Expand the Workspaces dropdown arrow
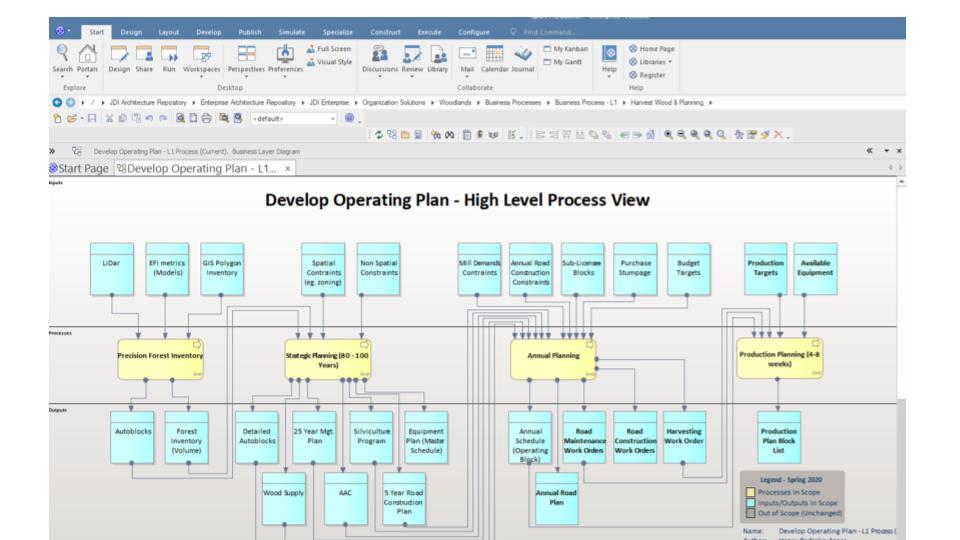Viewport: 960px width, 540px height. [201, 77]
